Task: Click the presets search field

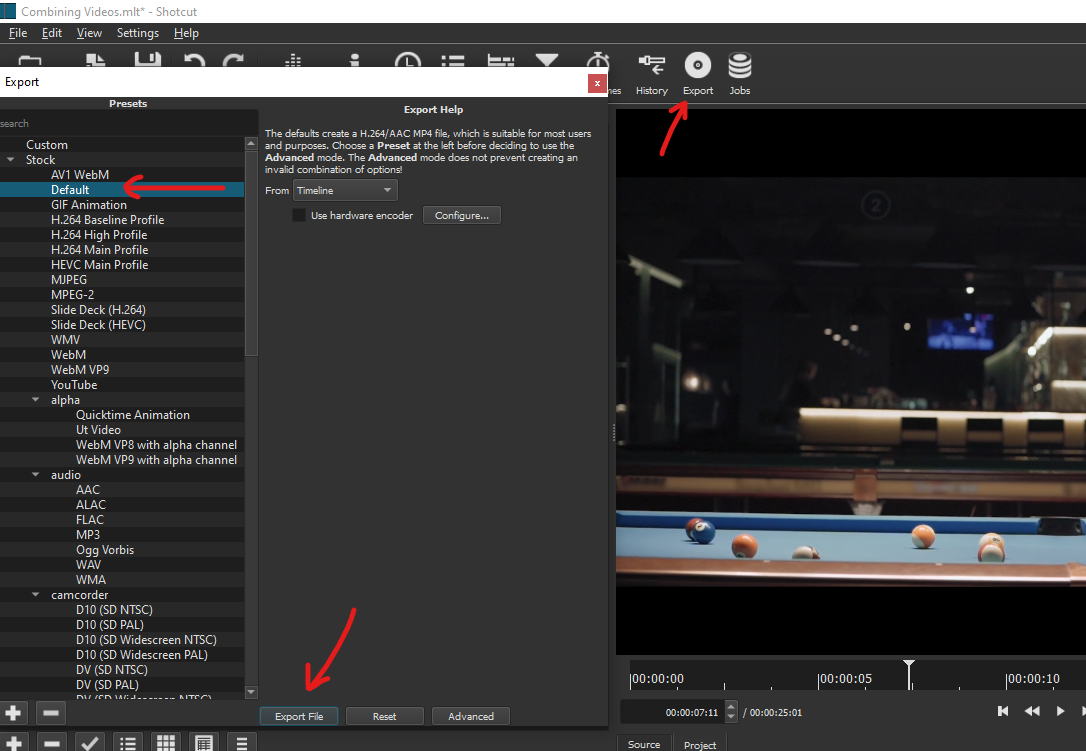Action: point(128,123)
